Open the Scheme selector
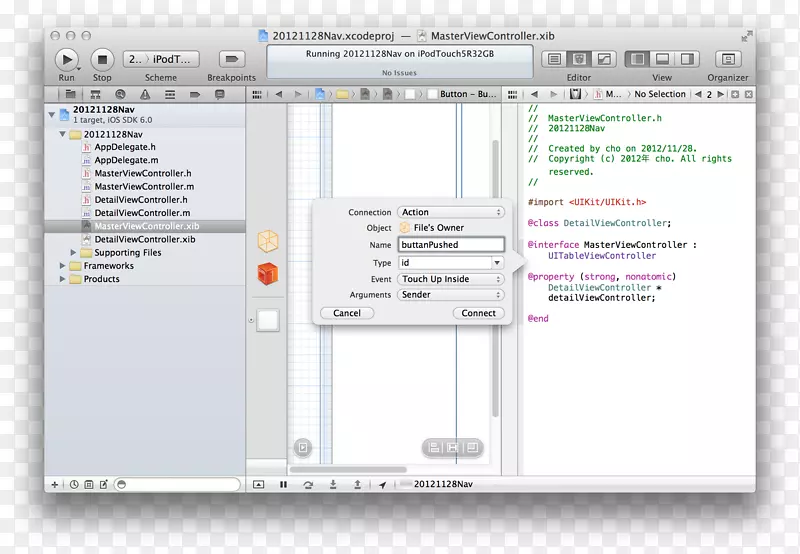Screen dimensions: 800x554 [161, 59]
